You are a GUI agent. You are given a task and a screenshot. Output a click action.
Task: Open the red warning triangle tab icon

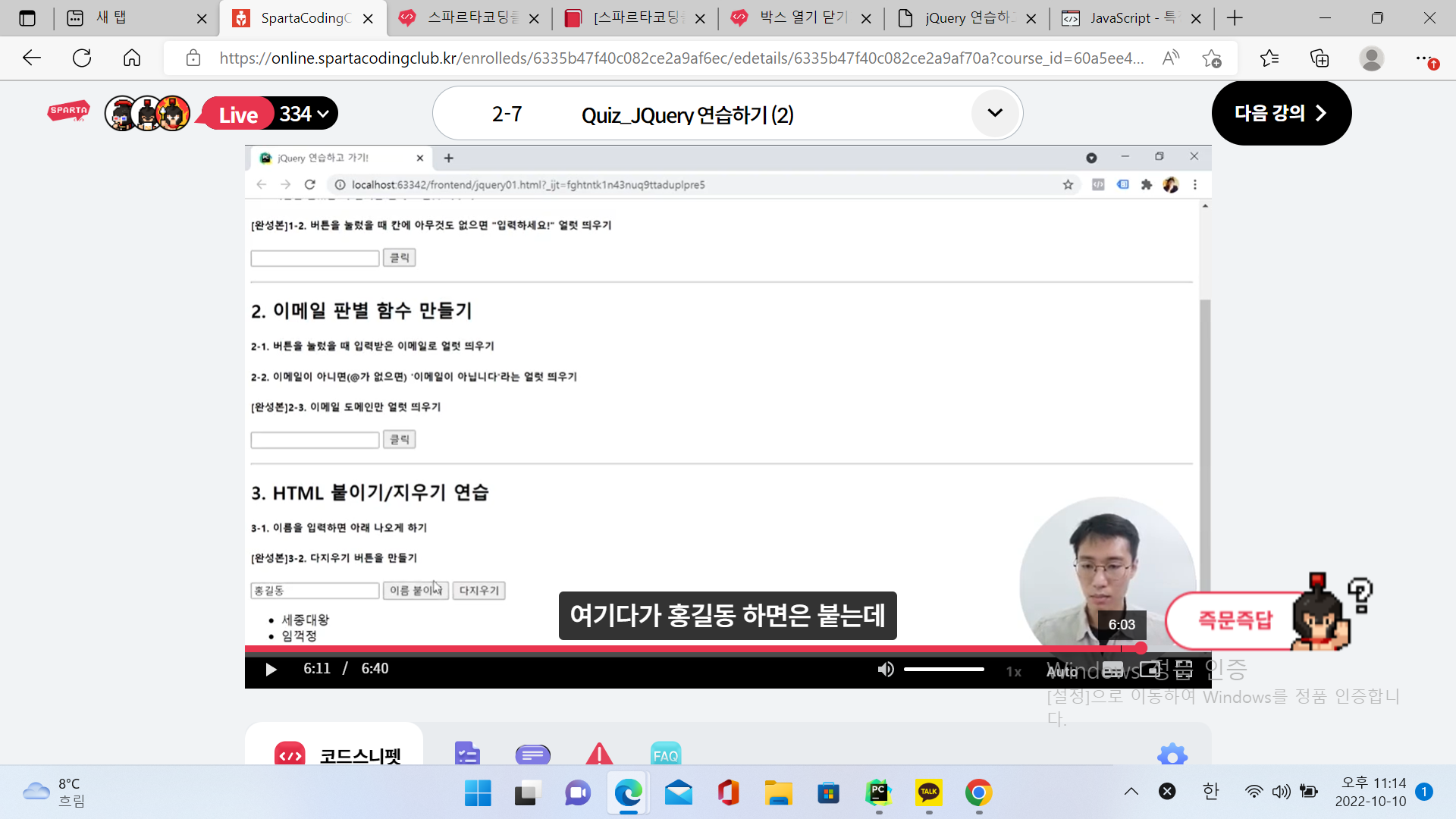click(x=599, y=754)
